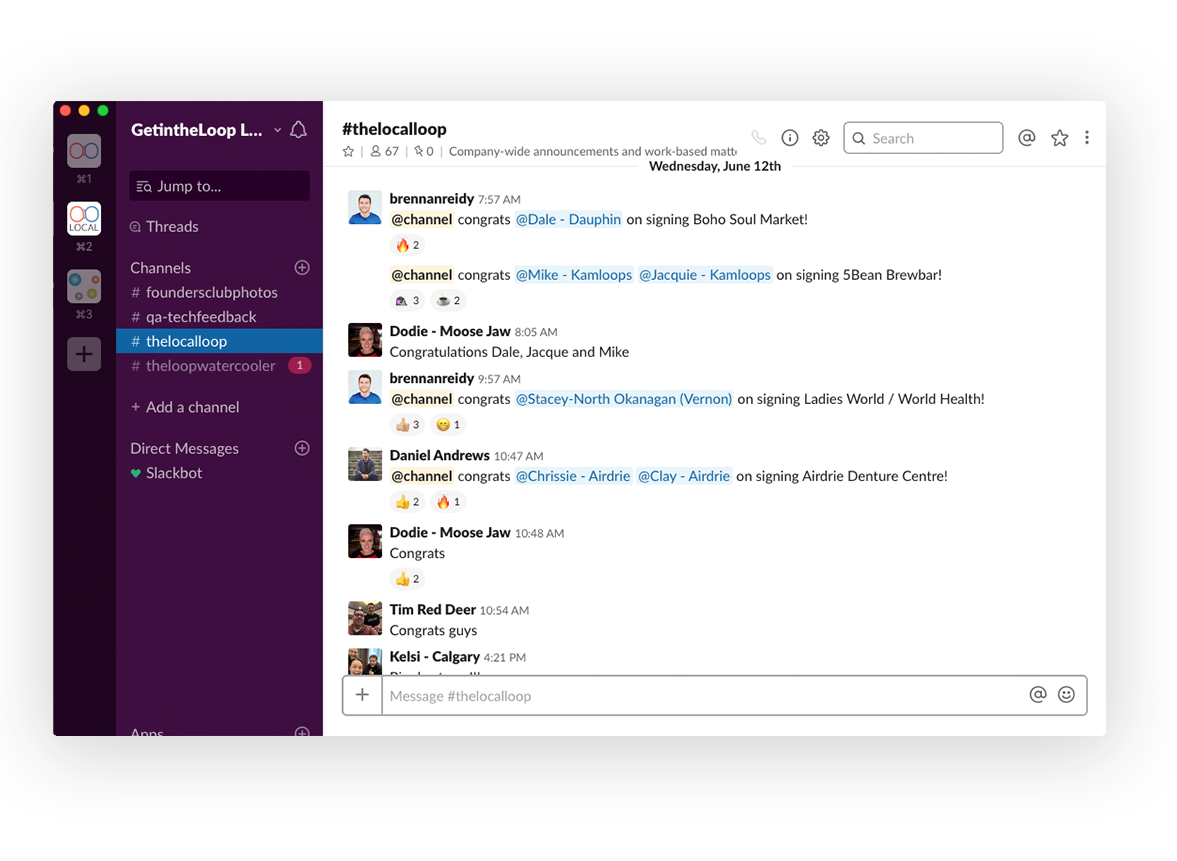Select #thelocalloop channel
Image resolution: width=1177 pixels, height=861 pixels.
pos(219,341)
